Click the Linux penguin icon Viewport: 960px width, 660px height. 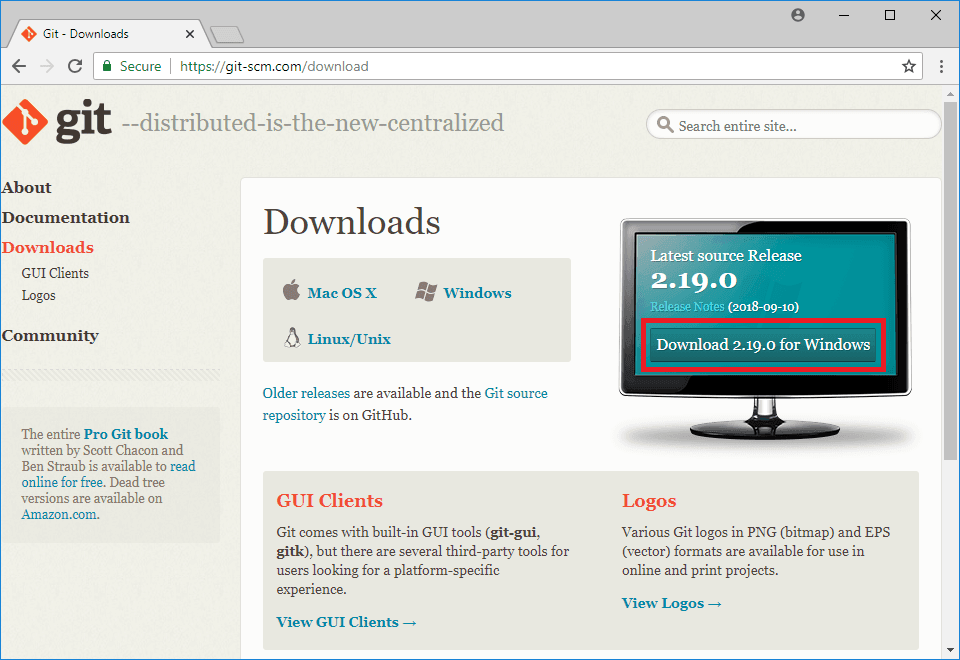tap(292, 338)
